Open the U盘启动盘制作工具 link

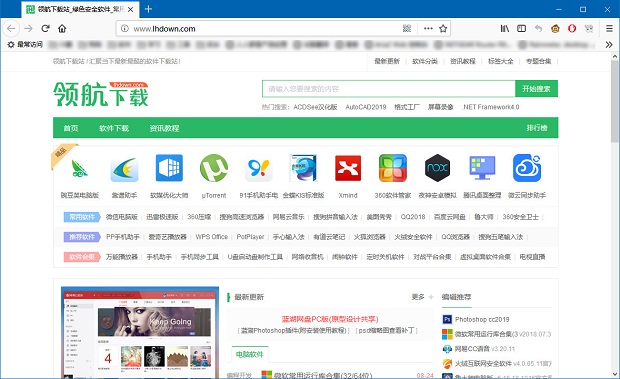(x=255, y=257)
